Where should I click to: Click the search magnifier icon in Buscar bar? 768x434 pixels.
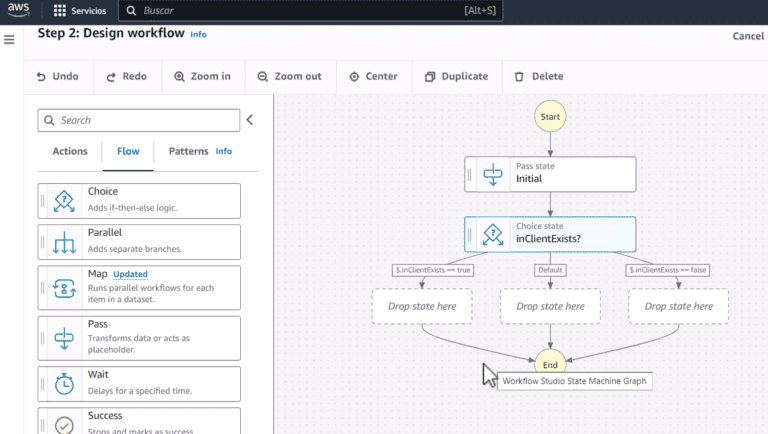click(131, 10)
